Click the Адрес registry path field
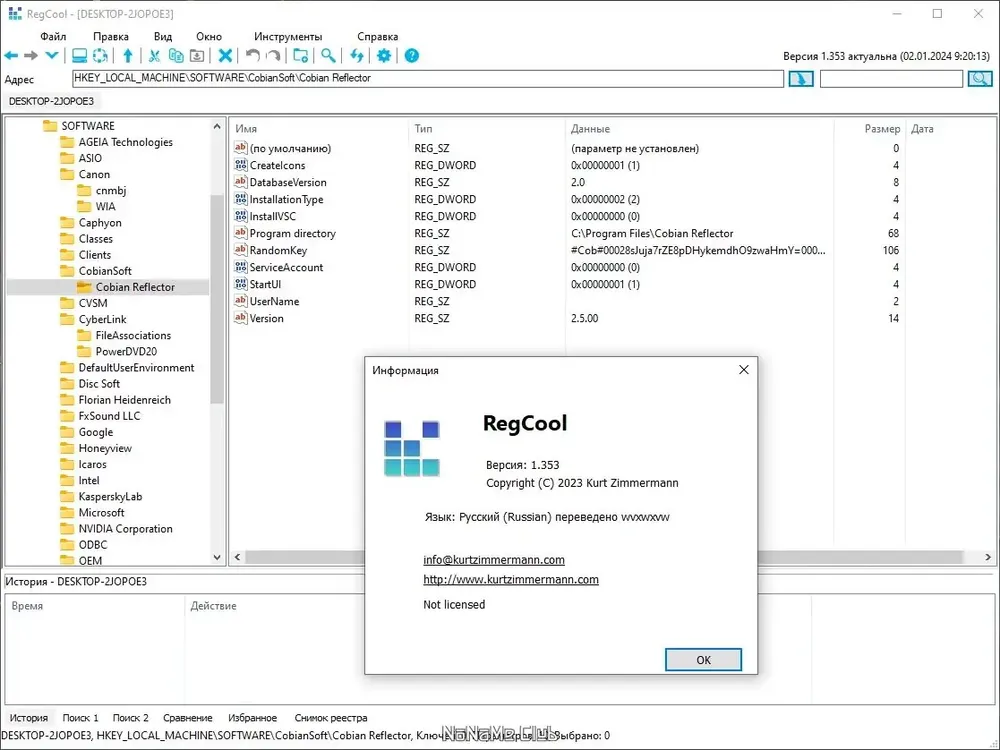The image size is (1000, 750). coord(428,78)
